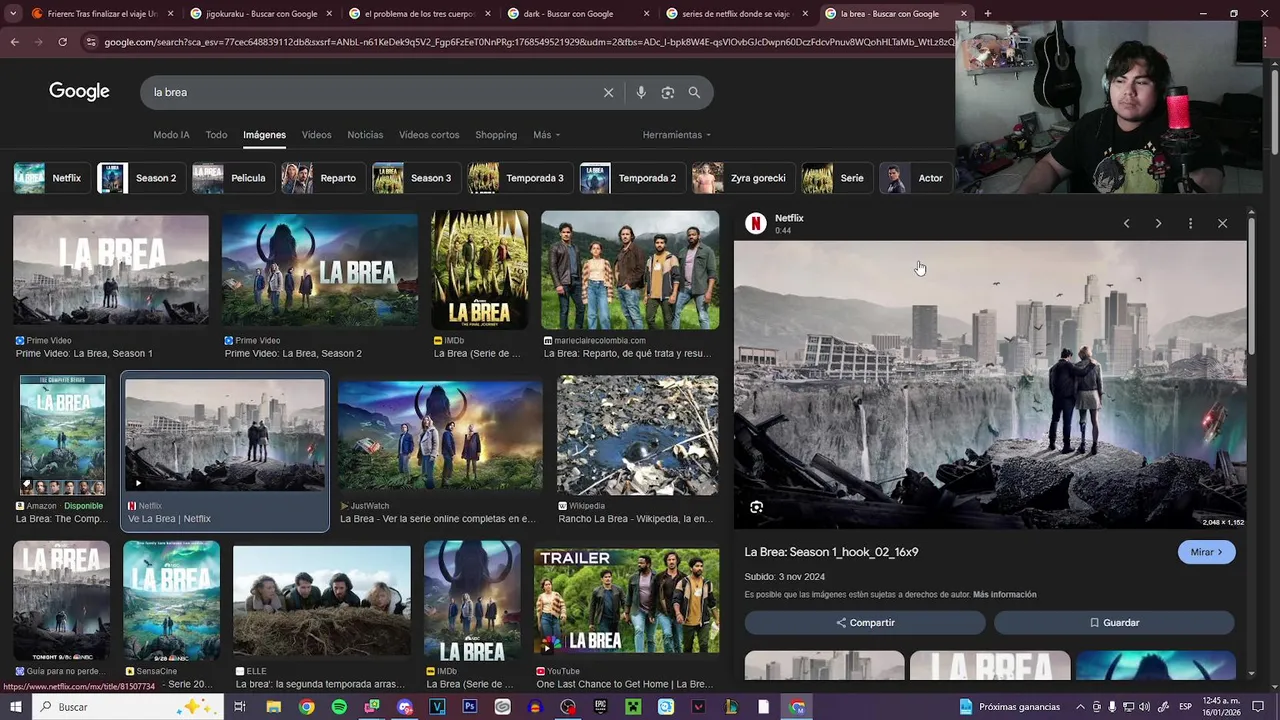Open the Próximas ganancias taskbar widget
This screenshot has width=1280, height=720.
(1010, 707)
